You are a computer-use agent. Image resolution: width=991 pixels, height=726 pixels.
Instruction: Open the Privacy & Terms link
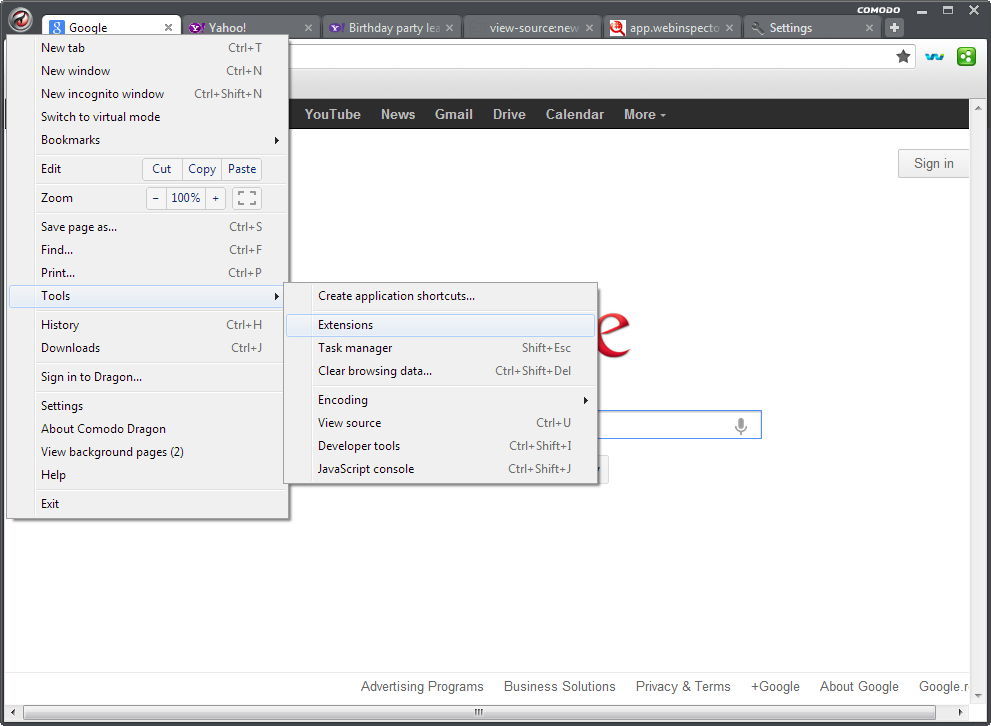pyautogui.click(x=683, y=687)
